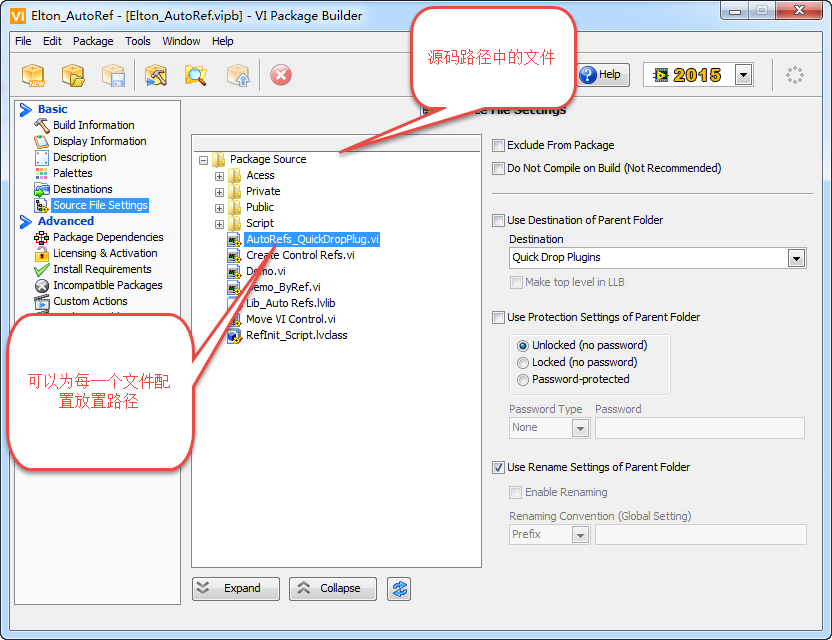
Task: Open the LabVIEW 2015 version dropdown
Action: point(743,75)
